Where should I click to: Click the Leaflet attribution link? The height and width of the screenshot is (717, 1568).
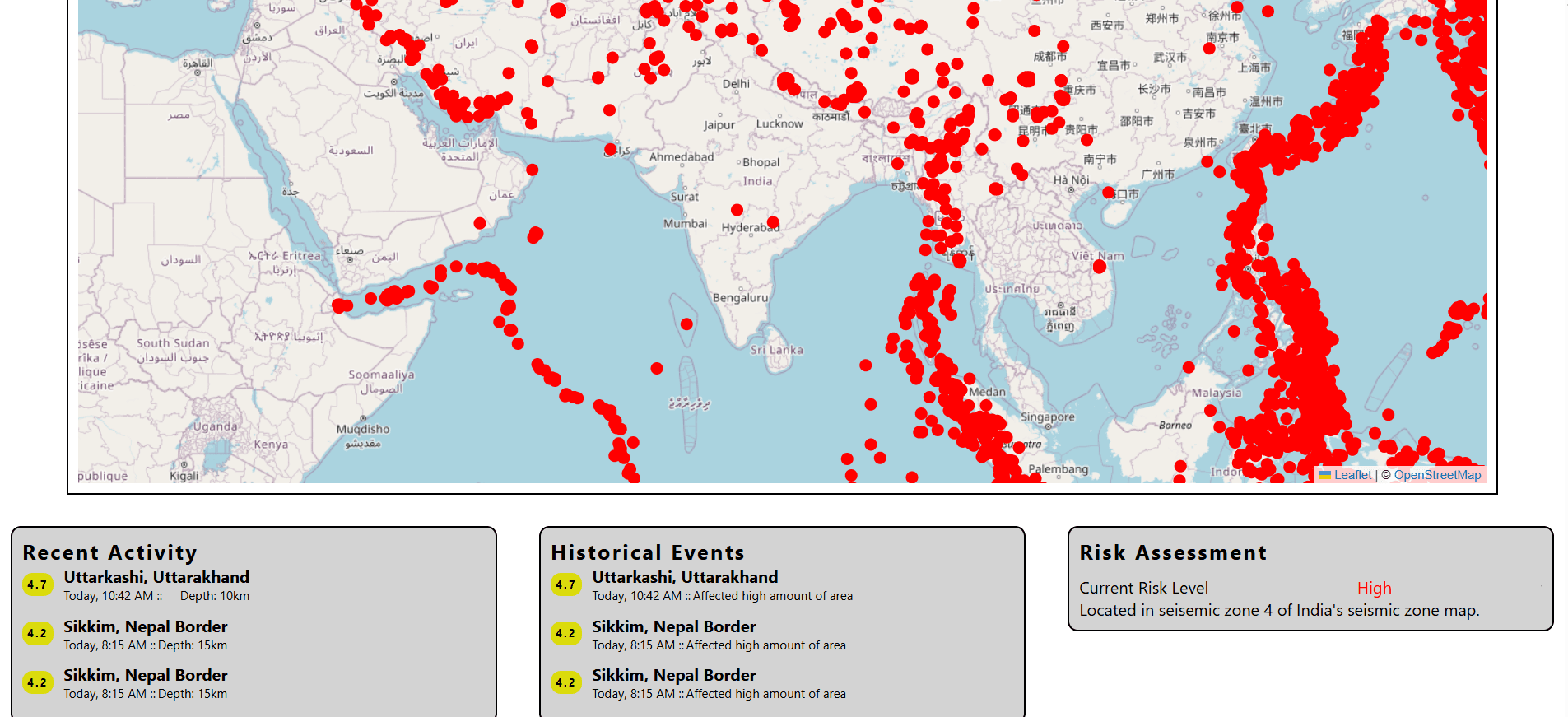tap(1352, 475)
